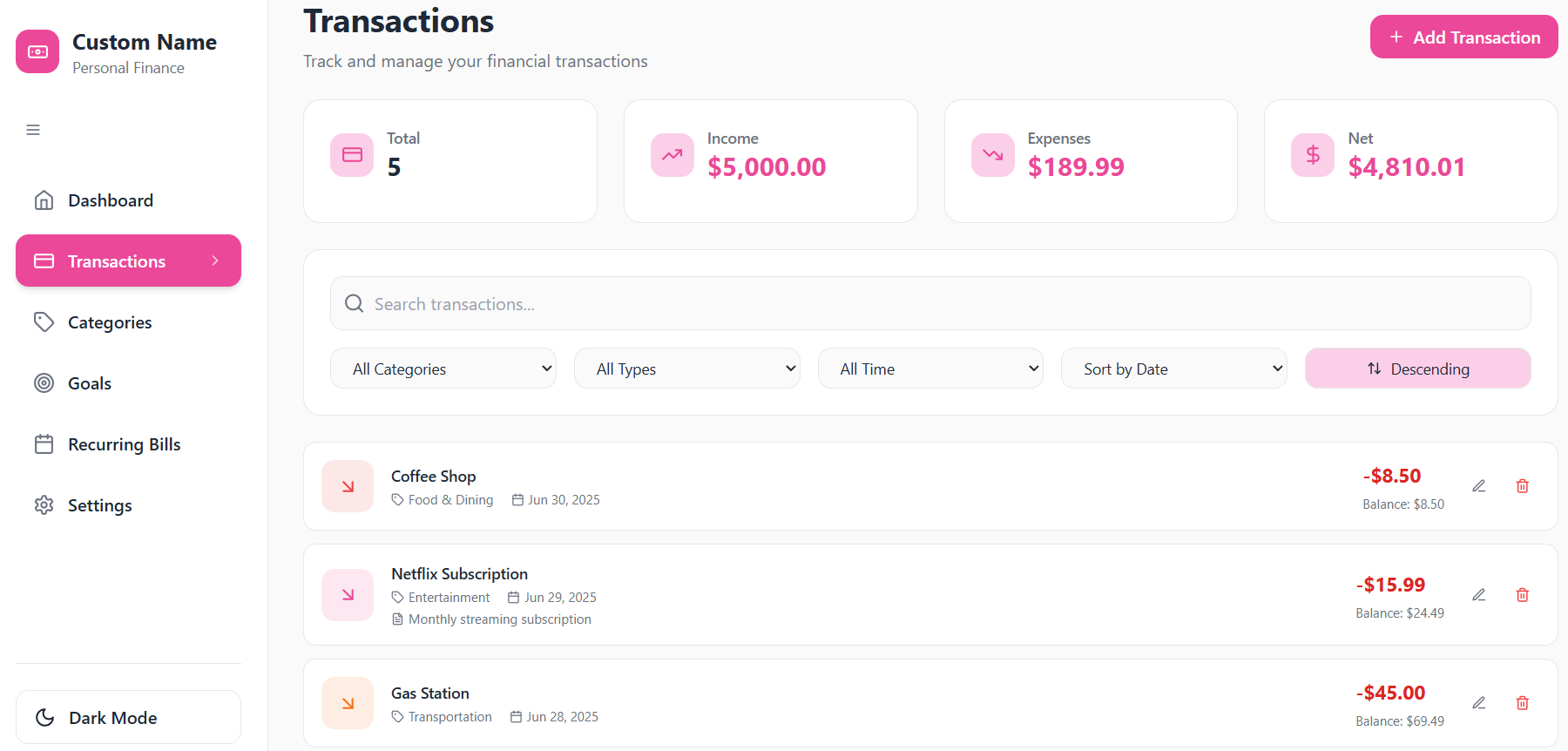This screenshot has width=1568, height=751.
Task: Go to Dashboard in sidebar
Action: (x=111, y=200)
